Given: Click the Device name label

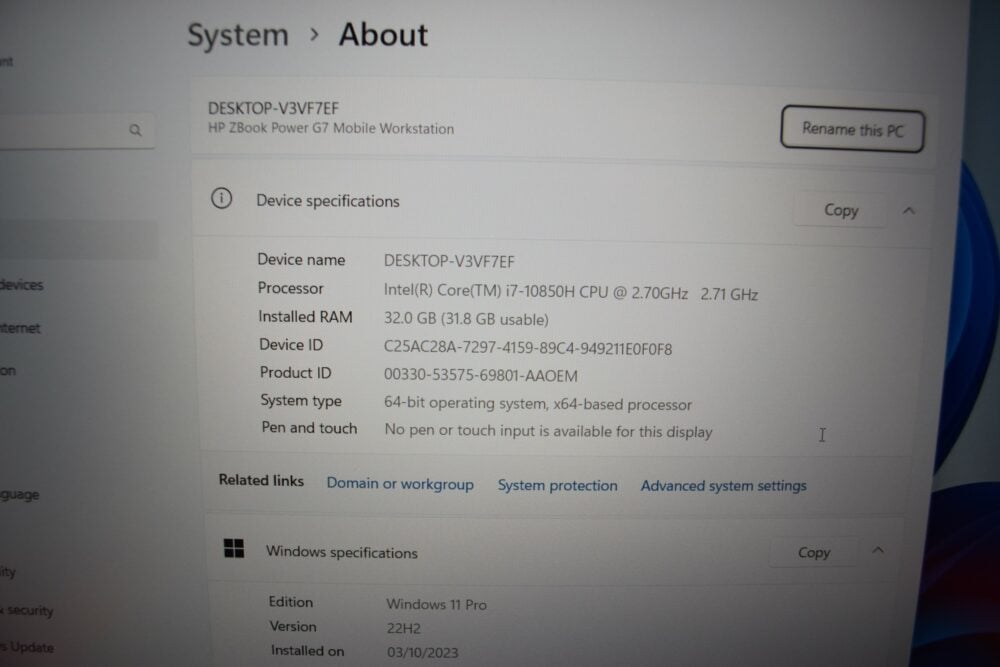Looking at the screenshot, I should (301, 260).
